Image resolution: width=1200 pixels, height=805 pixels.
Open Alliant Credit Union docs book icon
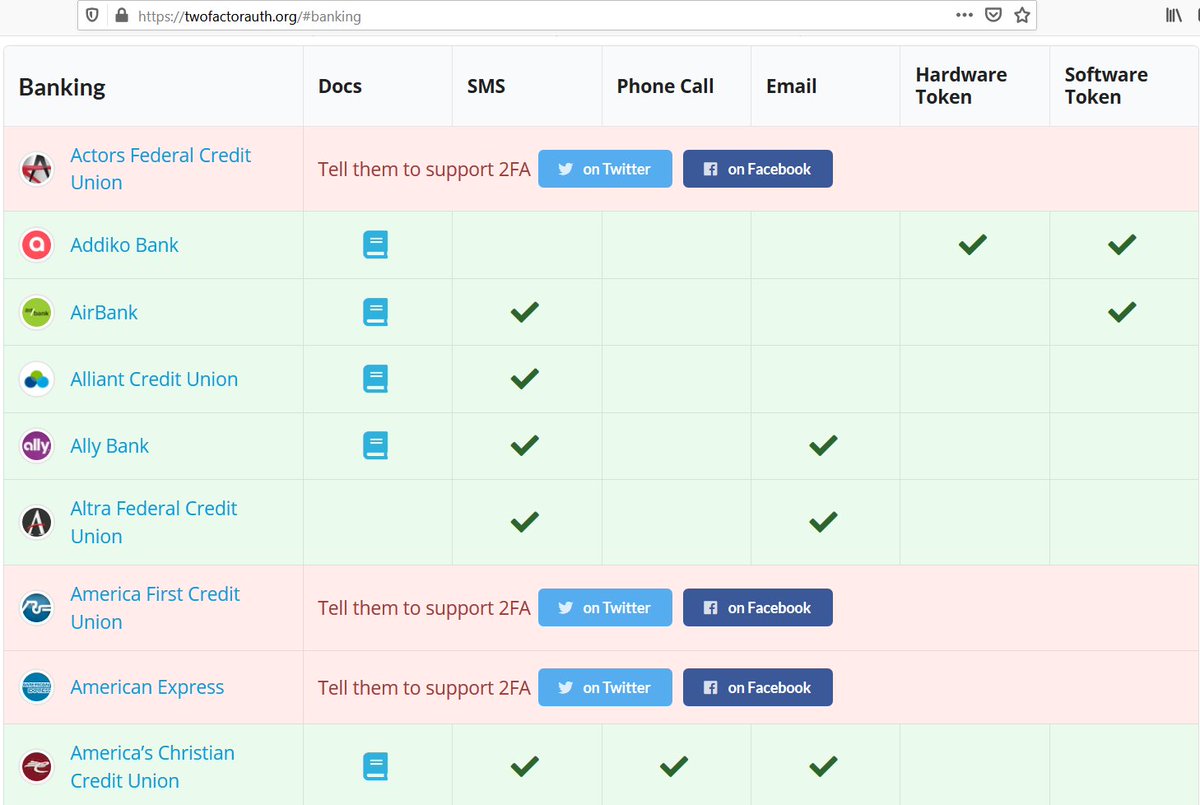pyautogui.click(x=375, y=379)
